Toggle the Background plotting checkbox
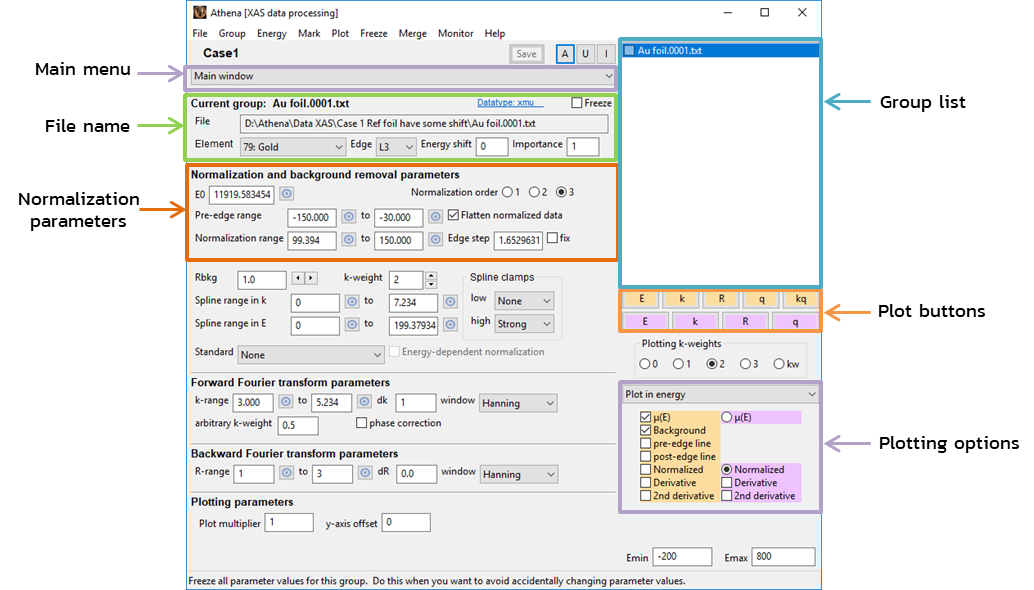 (x=646, y=430)
